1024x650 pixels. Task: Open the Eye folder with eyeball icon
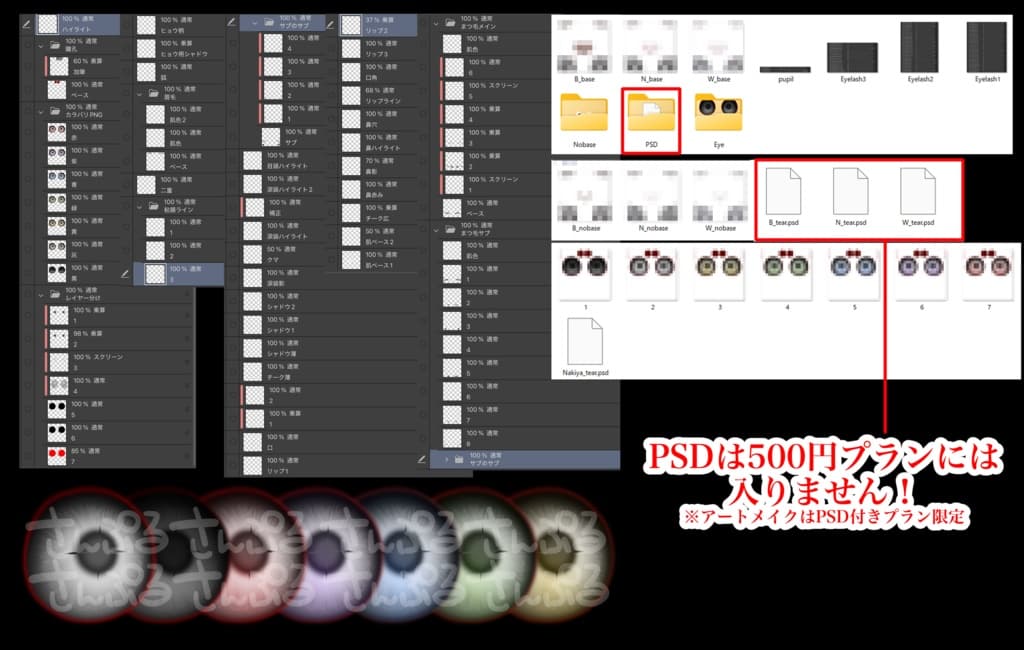(718, 120)
